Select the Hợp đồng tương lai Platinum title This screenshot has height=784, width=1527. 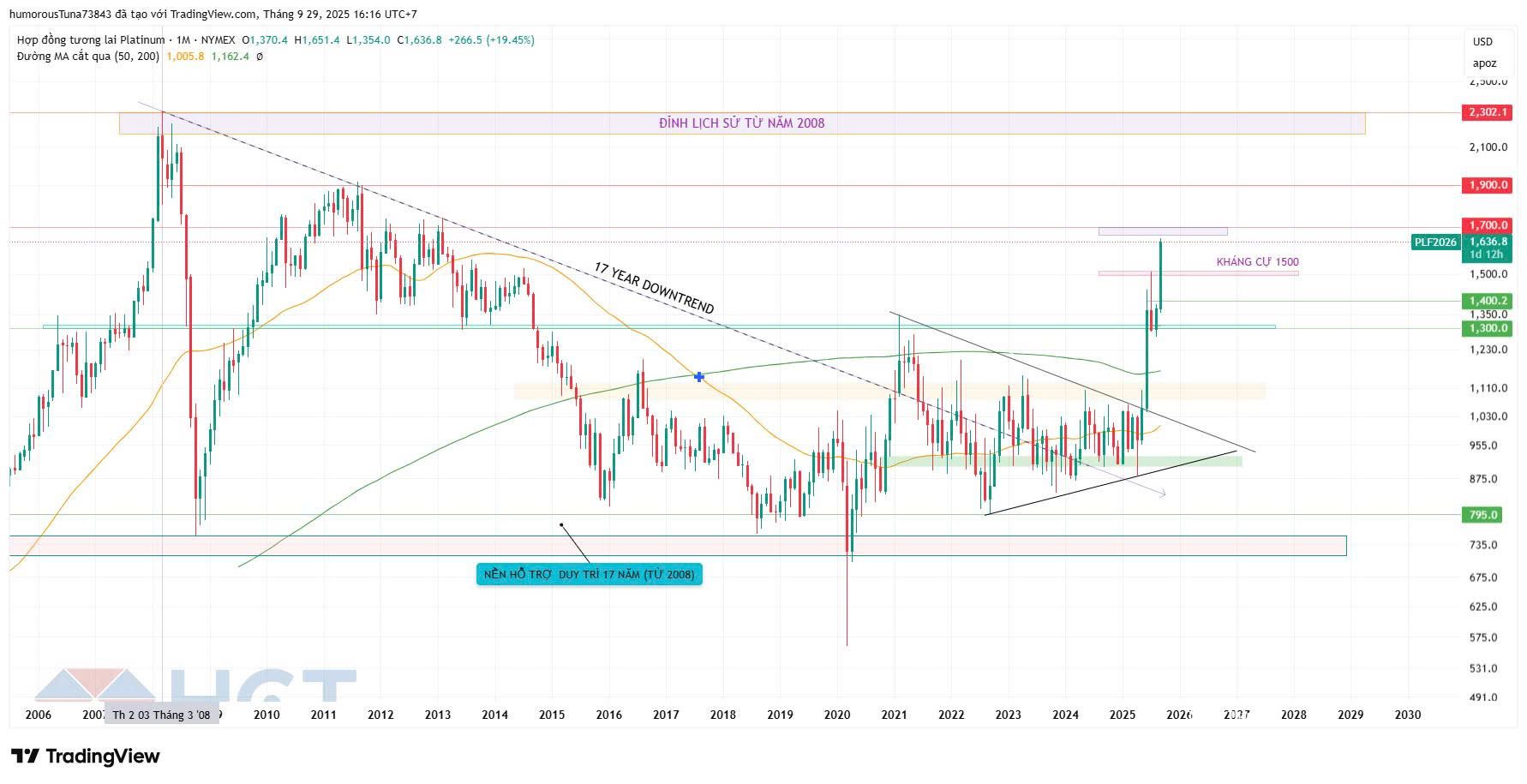click(x=91, y=40)
